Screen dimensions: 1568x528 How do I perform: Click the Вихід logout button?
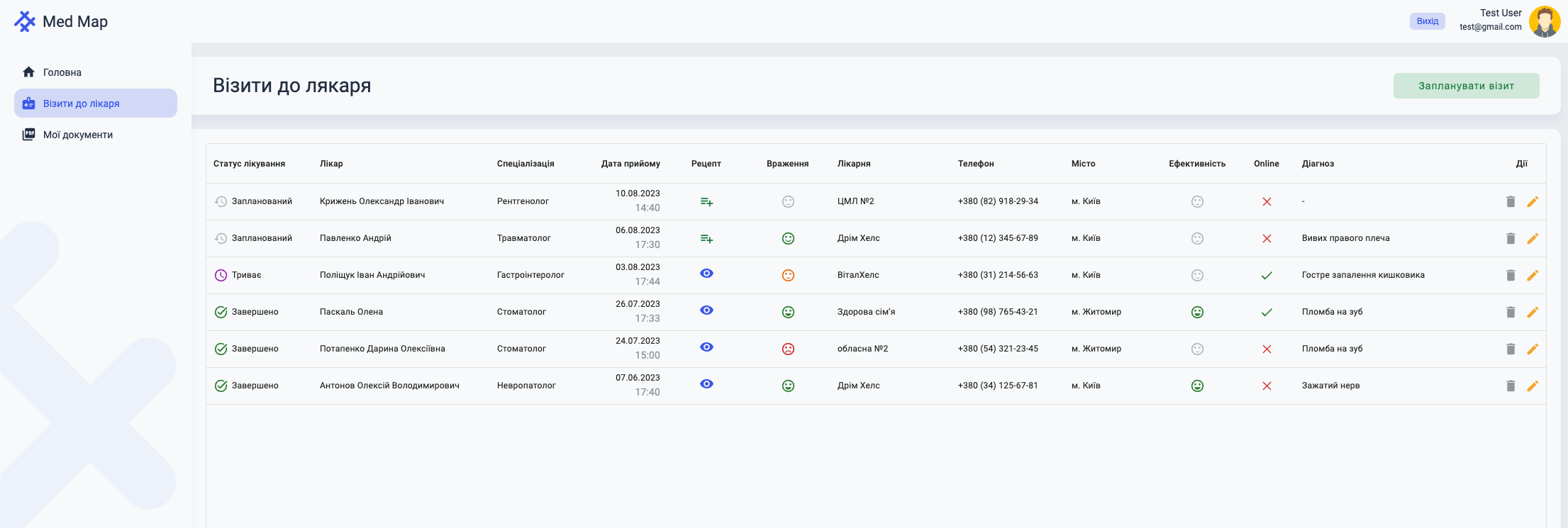tap(1428, 21)
